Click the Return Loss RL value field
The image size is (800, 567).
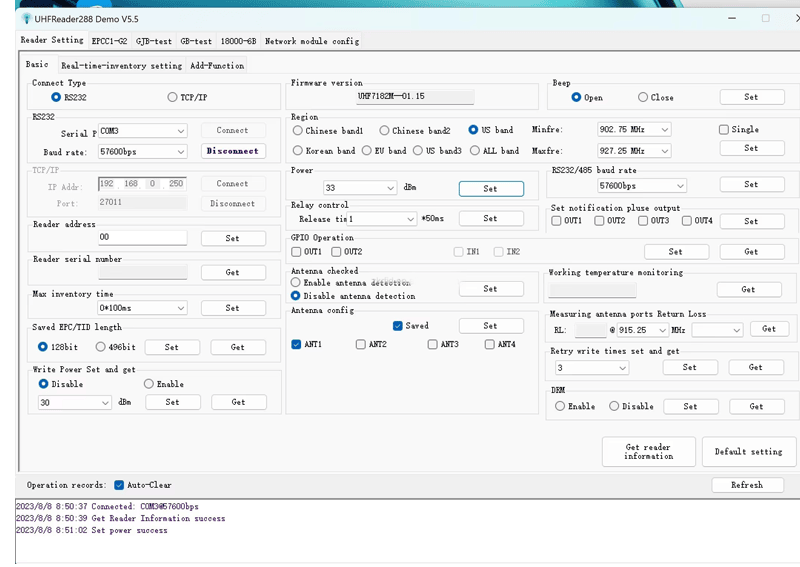590,330
